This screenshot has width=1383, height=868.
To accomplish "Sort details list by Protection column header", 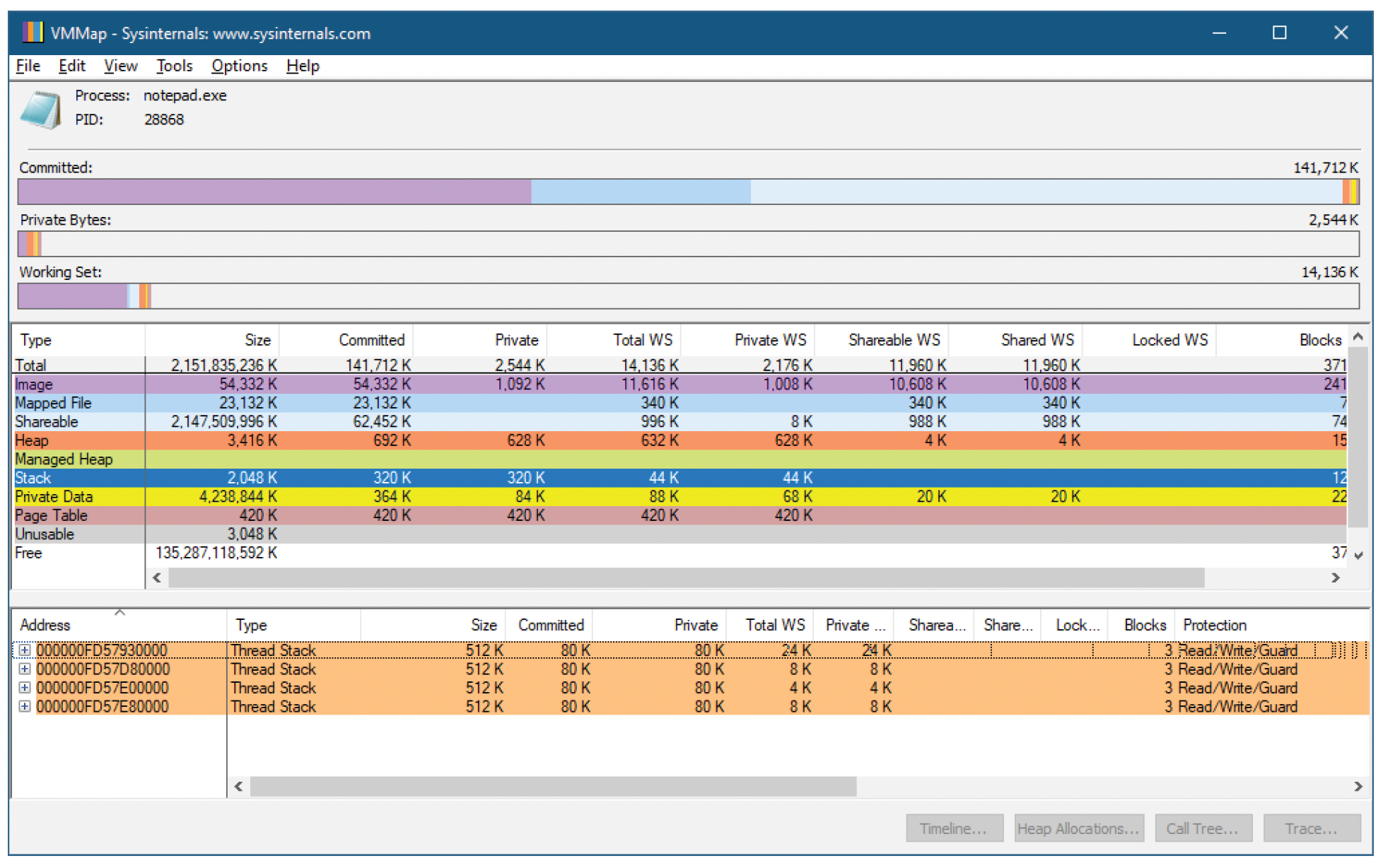I will point(1271,625).
